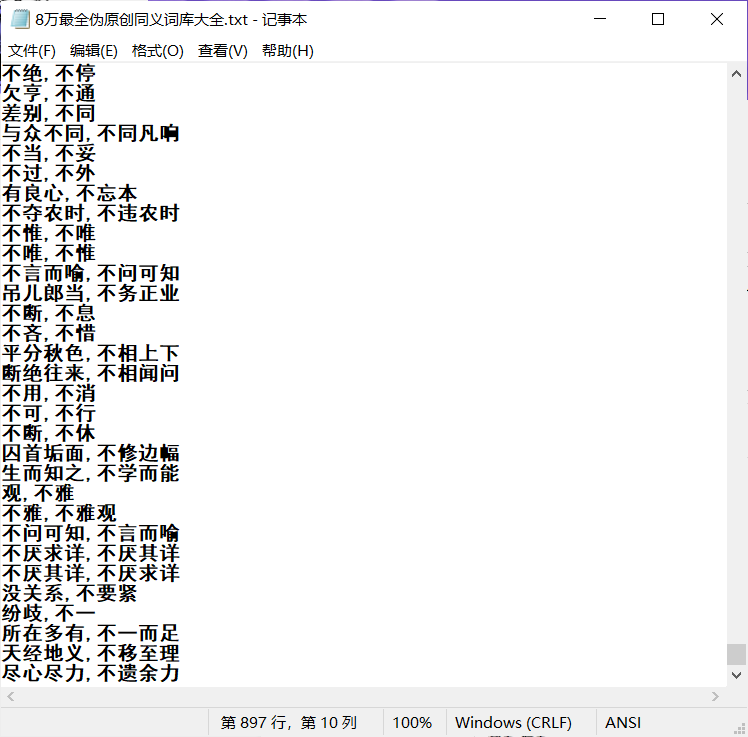The width and height of the screenshot is (748, 737).
Task: Open the 帮助(H) menu
Action: [287, 51]
